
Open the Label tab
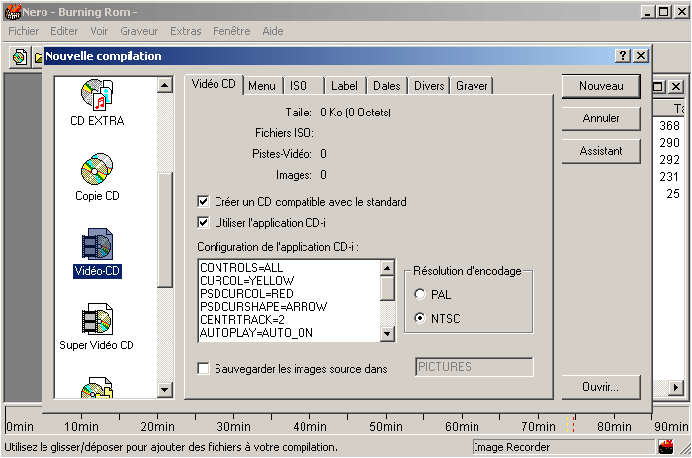coord(344,86)
